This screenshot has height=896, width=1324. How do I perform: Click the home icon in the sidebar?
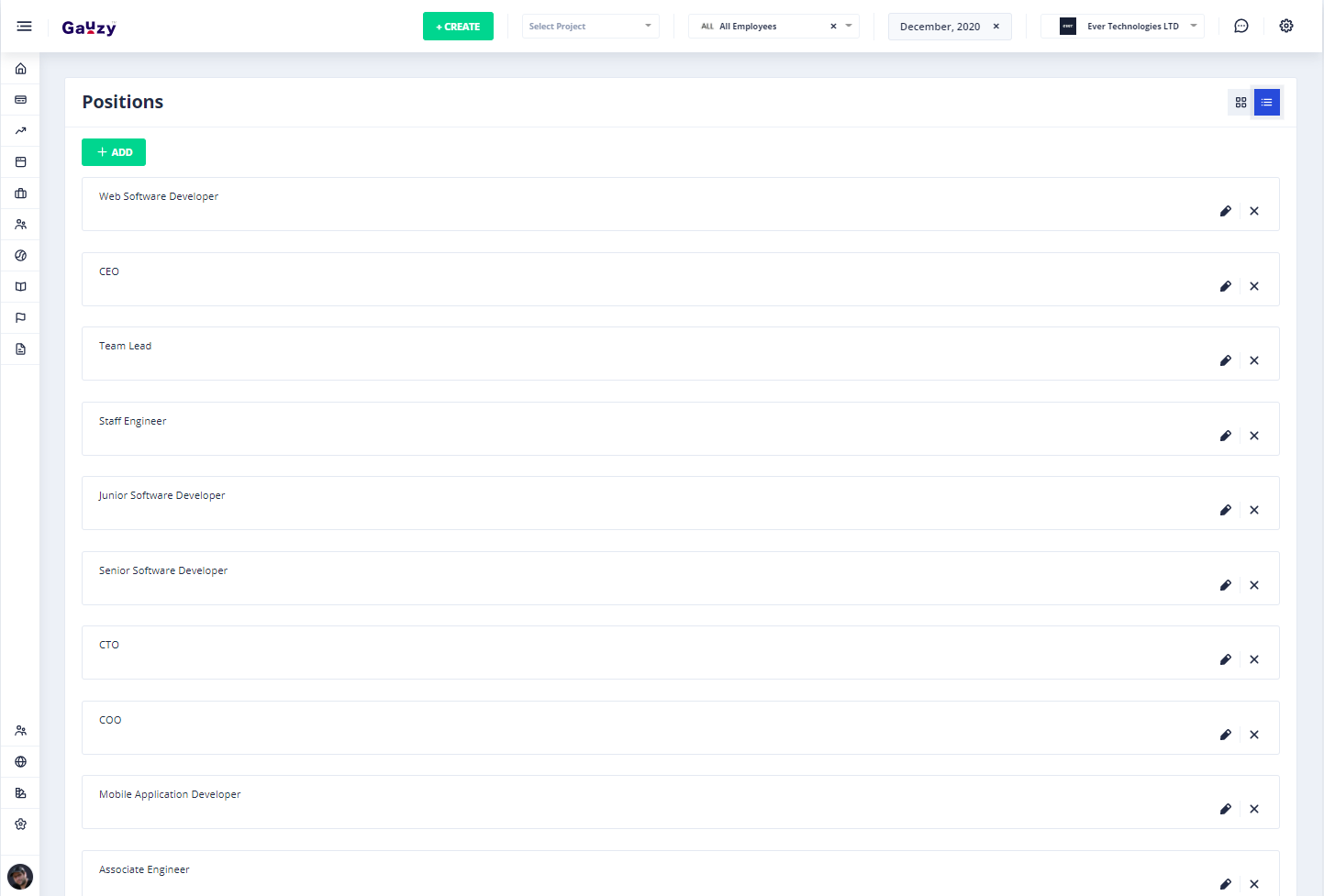[x=20, y=69]
